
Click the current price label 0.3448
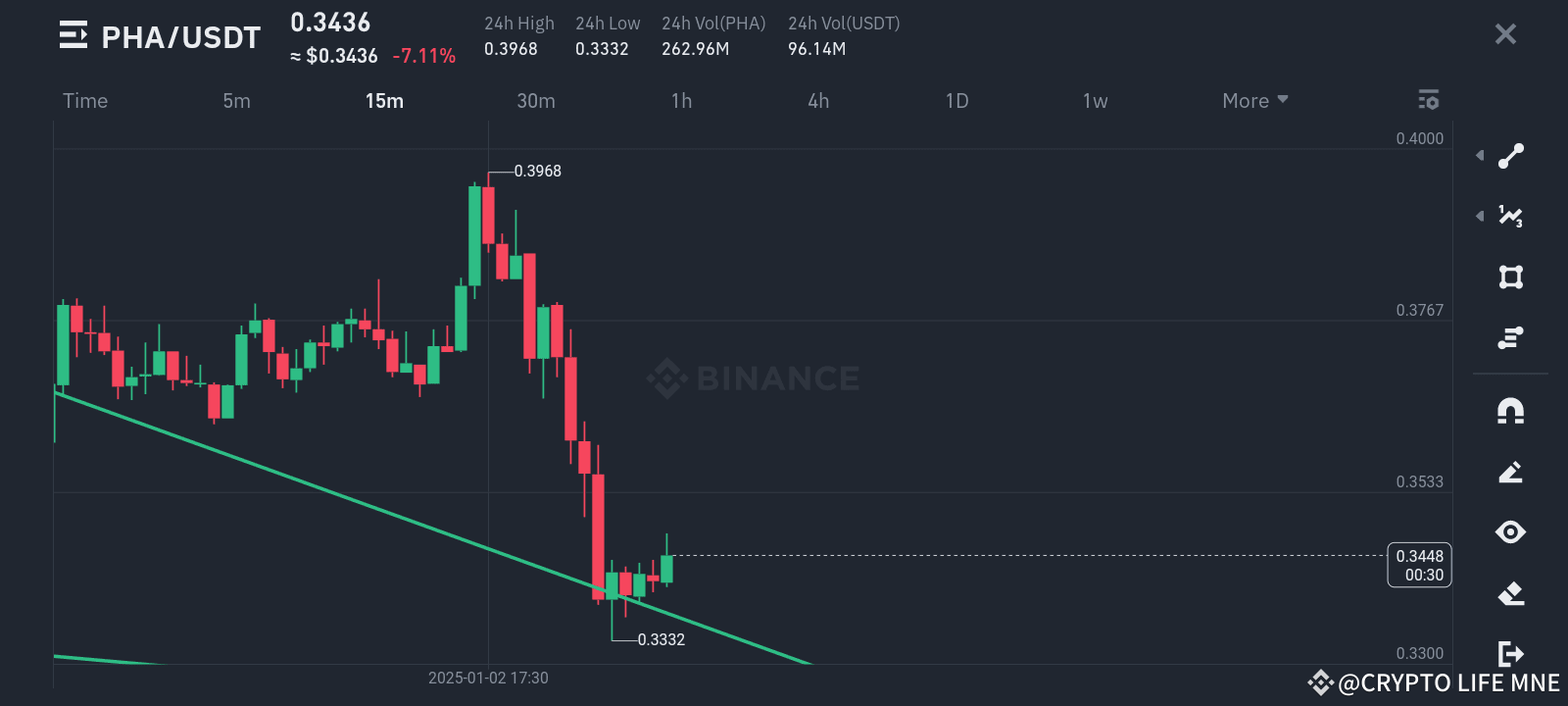[1418, 556]
